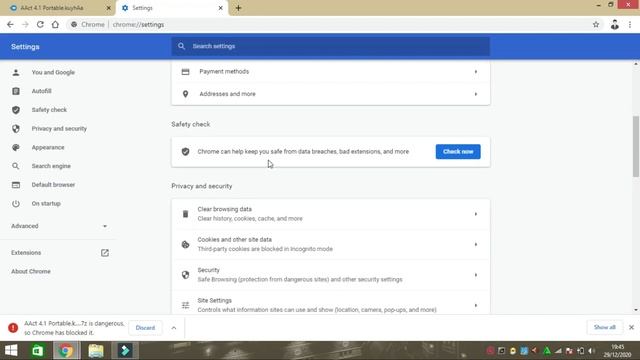Open the Chrome three-dot menu
Viewport: 640px width, 360px height.
point(630,24)
